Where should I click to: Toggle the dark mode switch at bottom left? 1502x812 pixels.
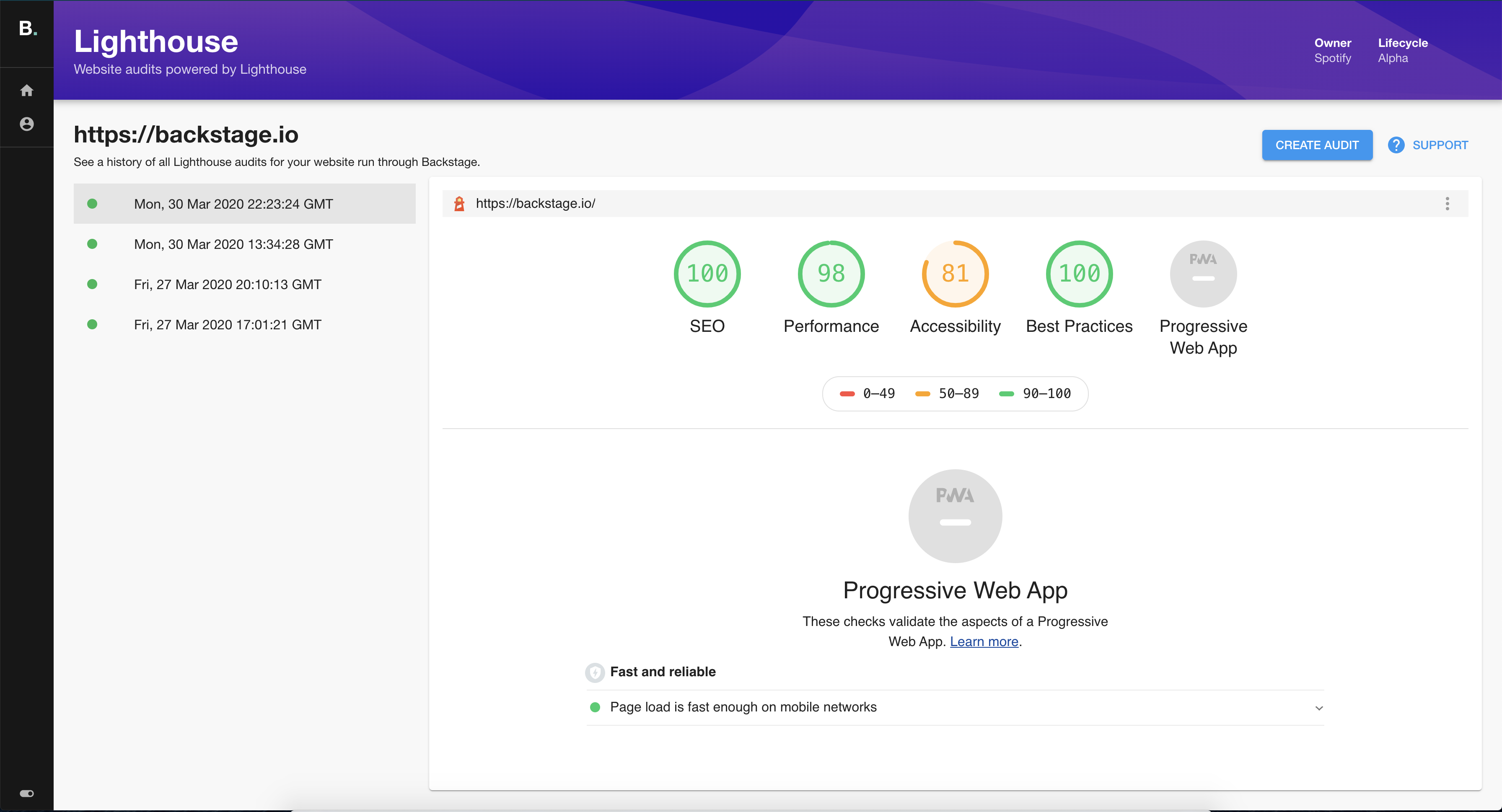coord(27,794)
